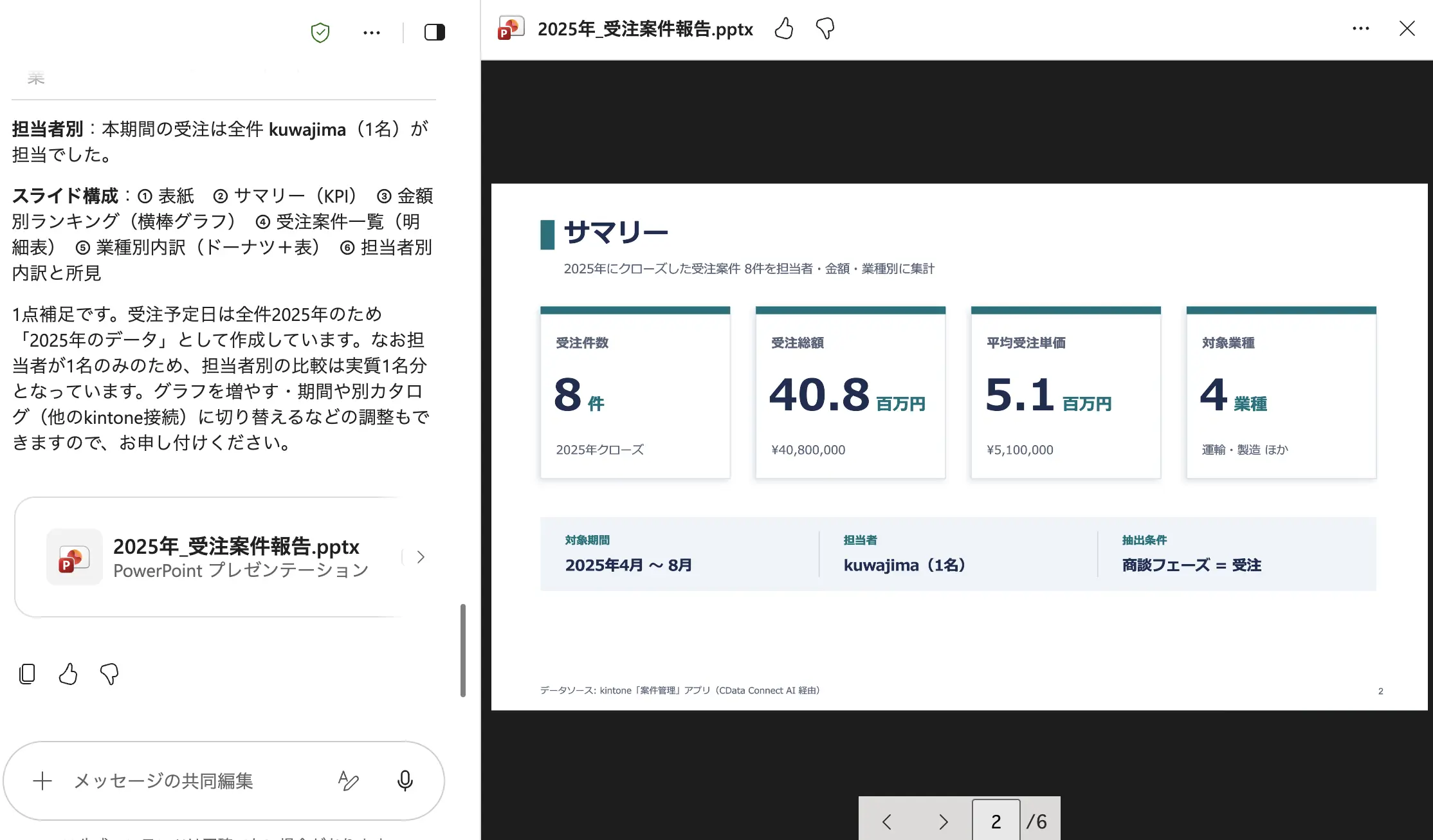This screenshot has width=1433, height=840.
Task: Click the PowerPoint icon in the attachment card
Action: (x=75, y=557)
